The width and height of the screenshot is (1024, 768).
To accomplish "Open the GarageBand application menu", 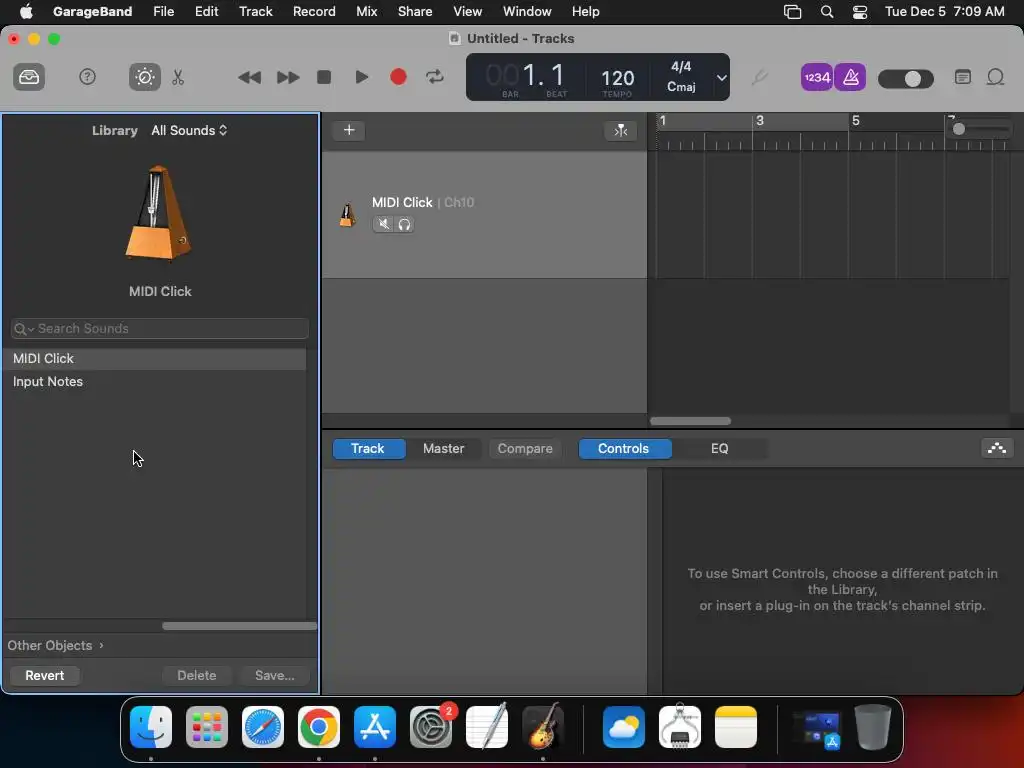I will click(92, 11).
